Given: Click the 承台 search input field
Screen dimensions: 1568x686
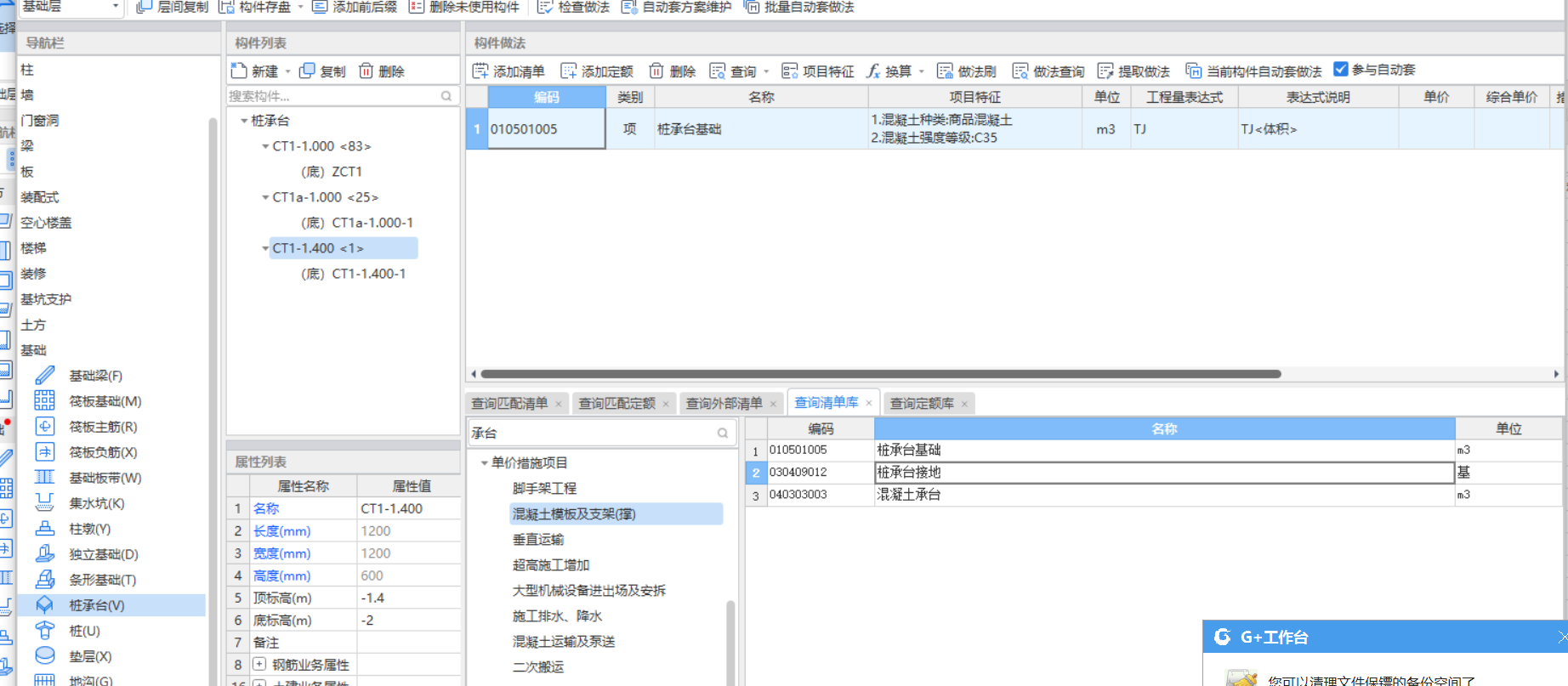Looking at the screenshot, I should click(x=600, y=433).
